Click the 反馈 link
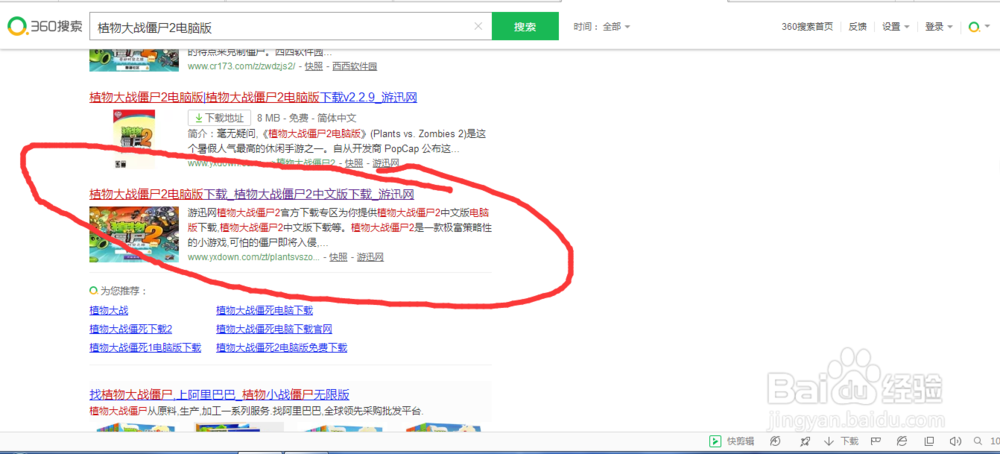 [x=857, y=27]
